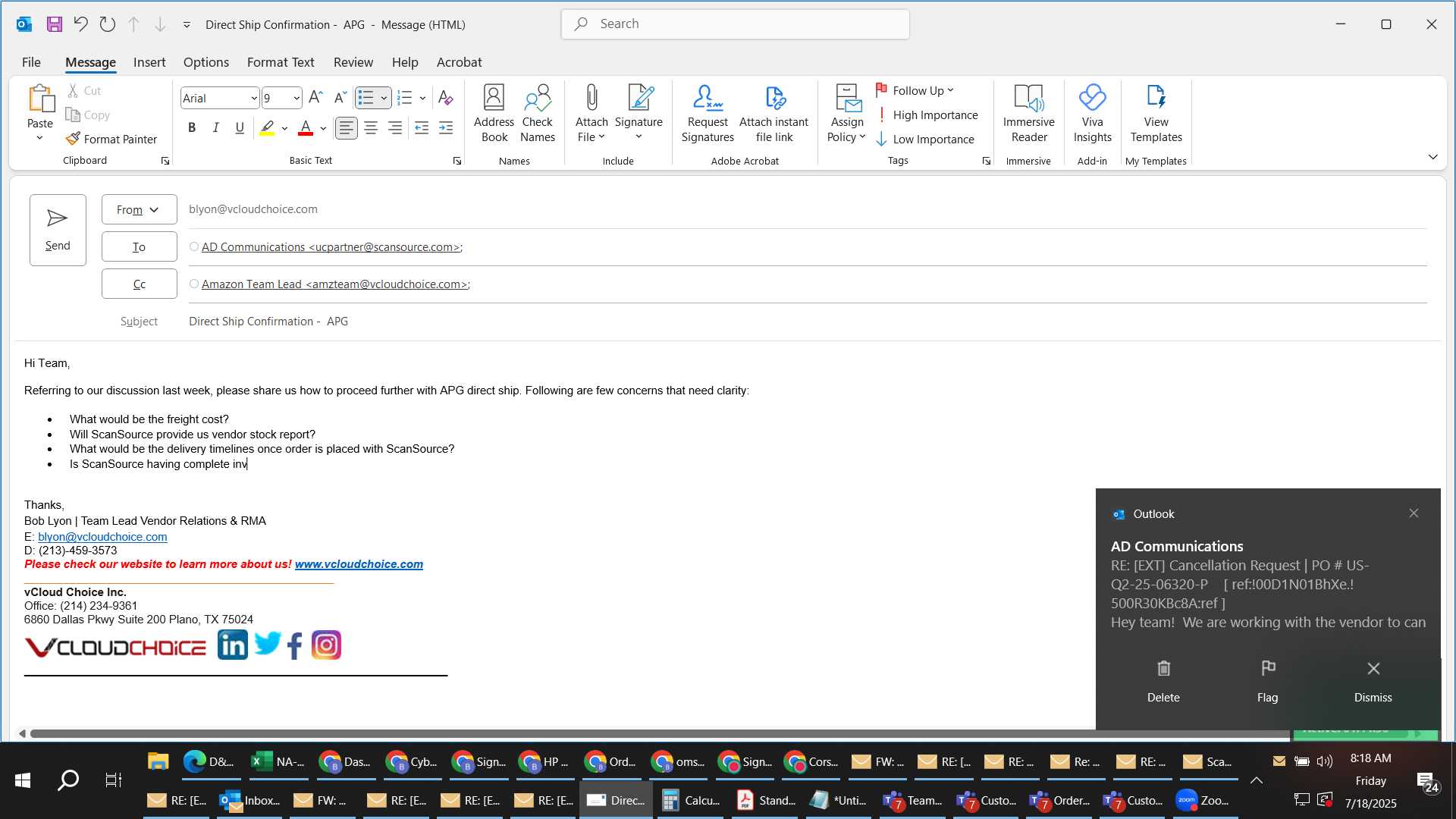
Task: Click the Undo arrow in the title bar
Action: [80, 24]
